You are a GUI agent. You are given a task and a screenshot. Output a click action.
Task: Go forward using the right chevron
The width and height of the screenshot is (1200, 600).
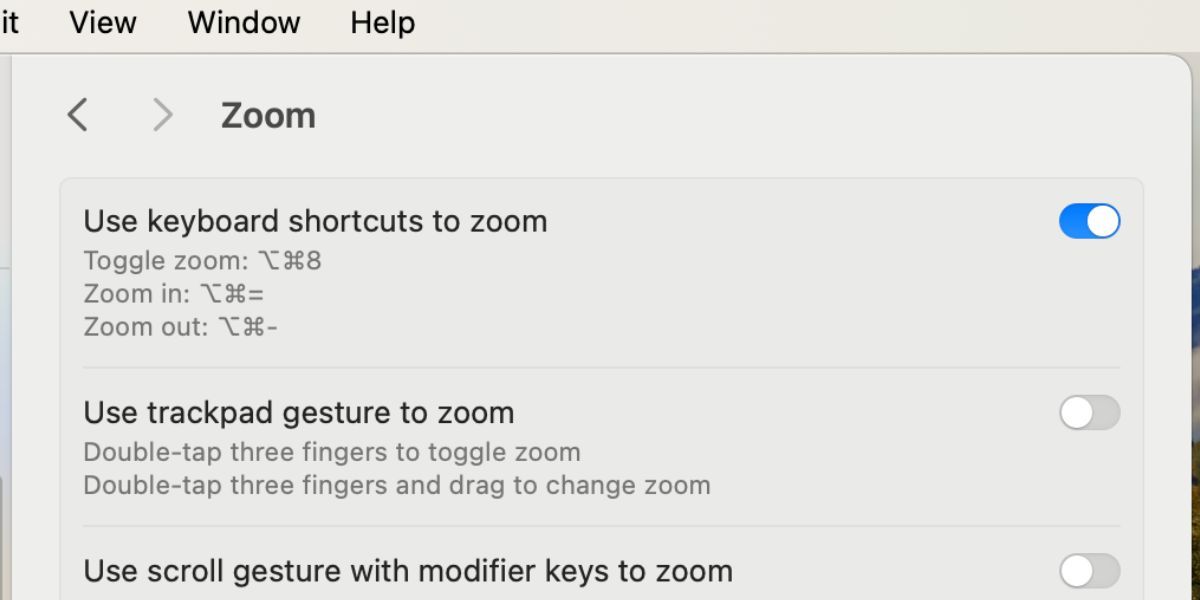point(162,115)
